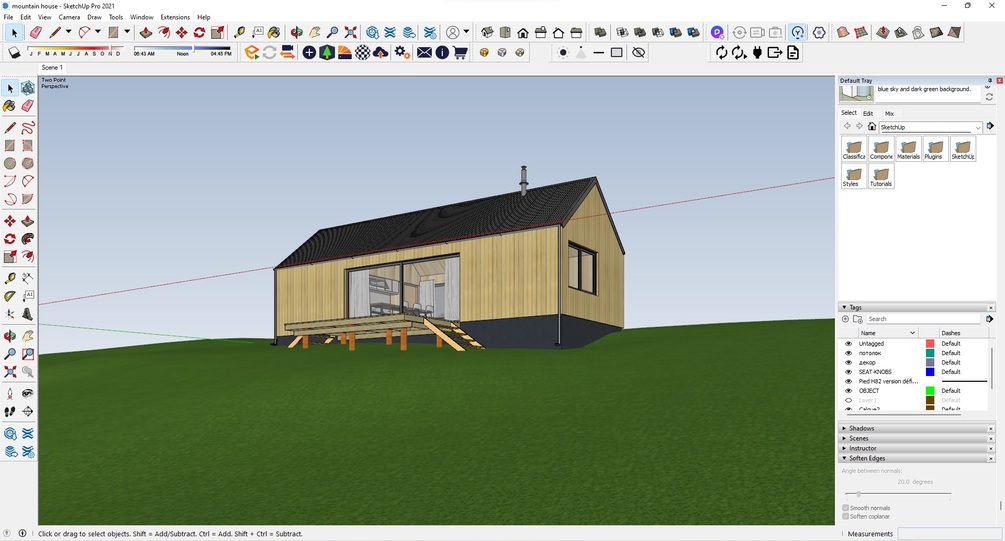Expand the Instructor panel
1005x541 pixels.
coord(844,448)
